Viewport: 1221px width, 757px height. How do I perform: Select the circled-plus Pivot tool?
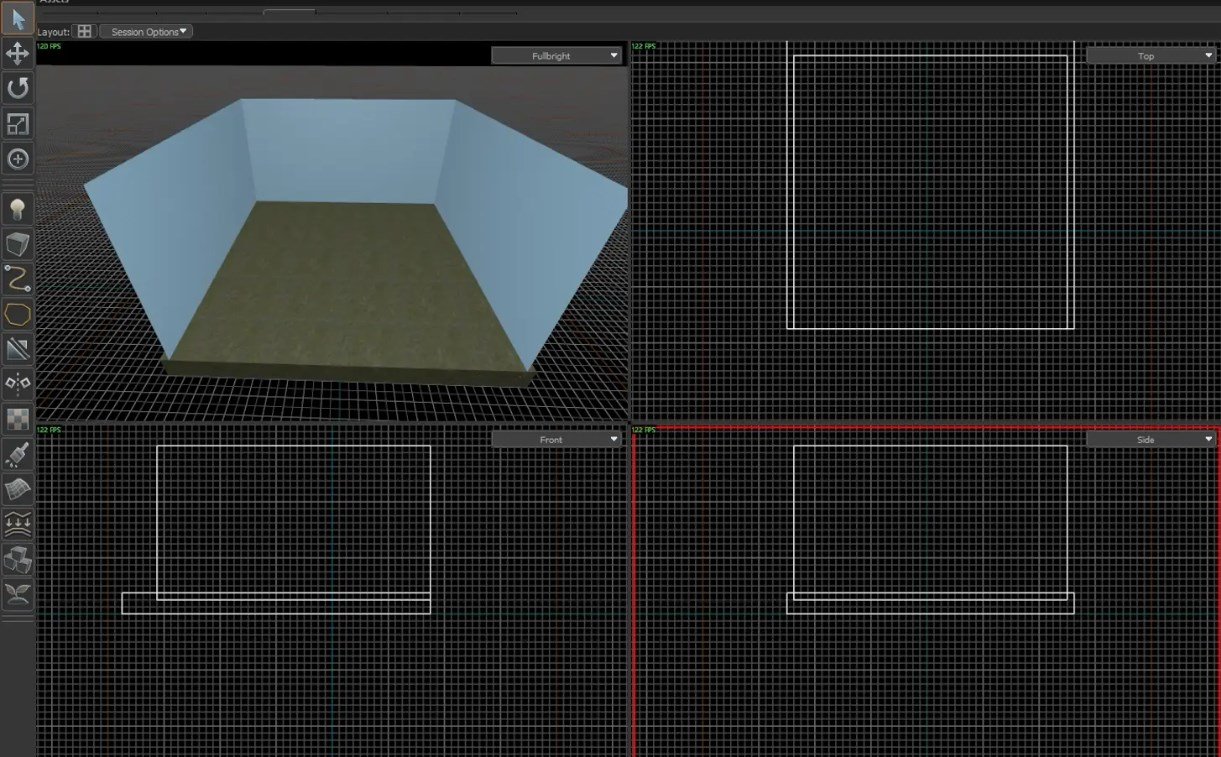[18, 159]
